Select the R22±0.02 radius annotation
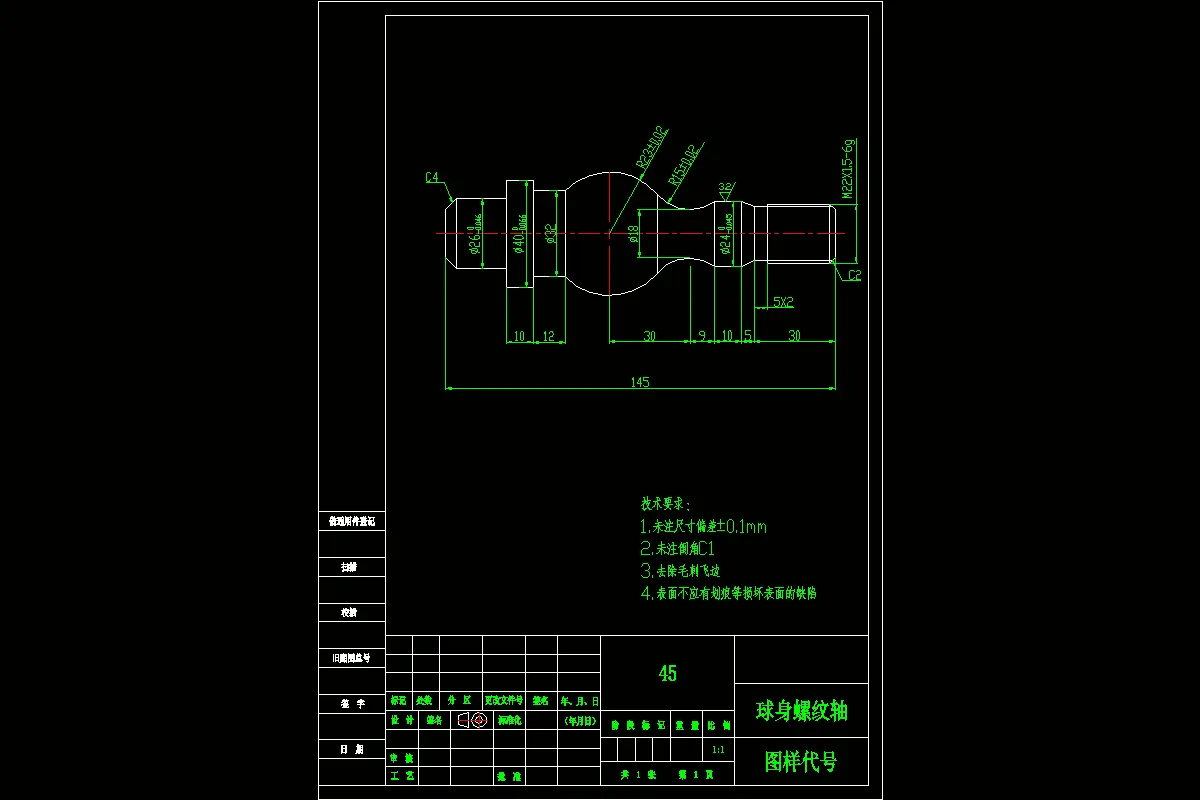Screen dimensions: 1200x800 pyautogui.click(x=651, y=147)
